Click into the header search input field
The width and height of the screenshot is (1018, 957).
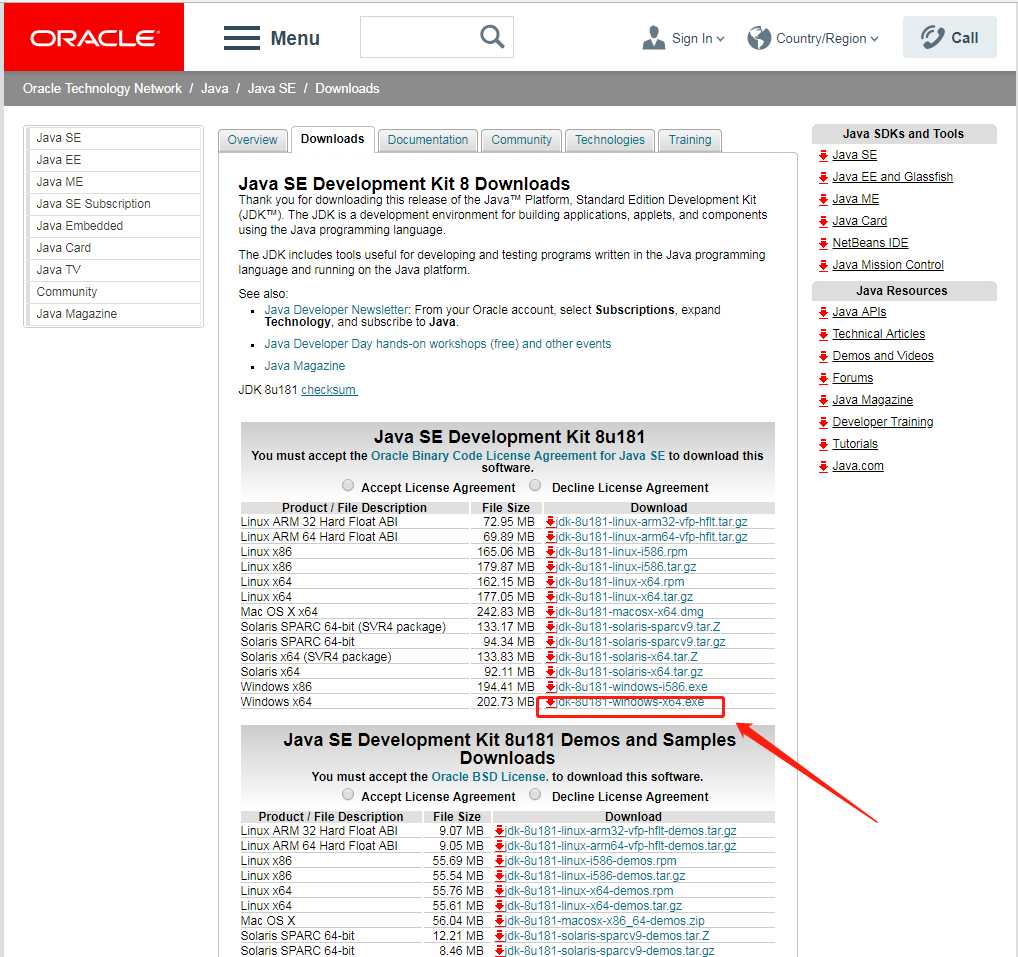419,37
